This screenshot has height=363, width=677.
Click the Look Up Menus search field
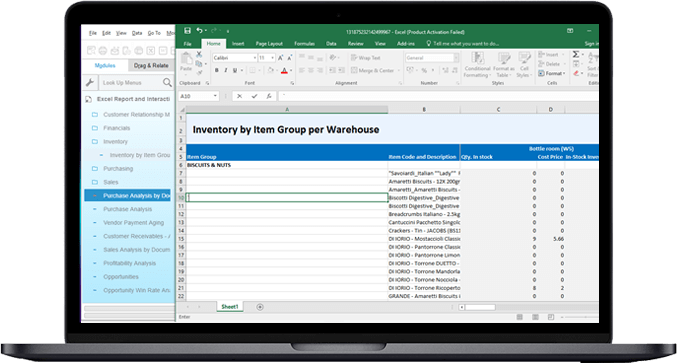coord(131,82)
